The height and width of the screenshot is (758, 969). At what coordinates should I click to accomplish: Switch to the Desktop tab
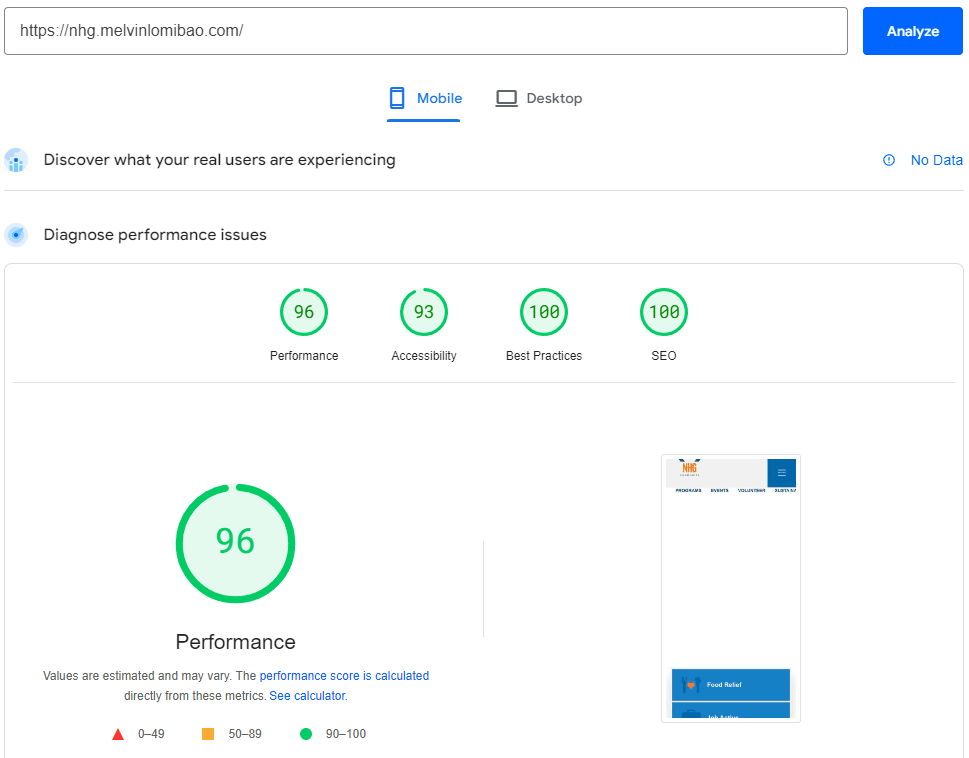click(x=539, y=98)
